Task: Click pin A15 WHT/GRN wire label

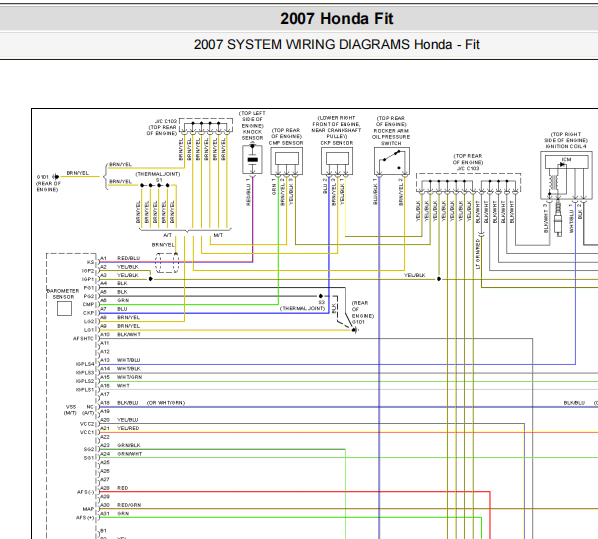Action: (x=129, y=377)
